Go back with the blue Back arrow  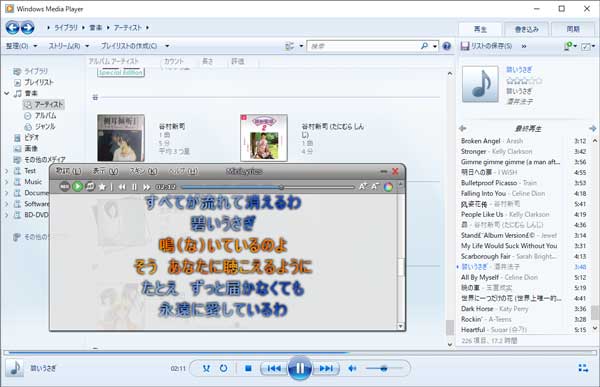(x=12, y=28)
